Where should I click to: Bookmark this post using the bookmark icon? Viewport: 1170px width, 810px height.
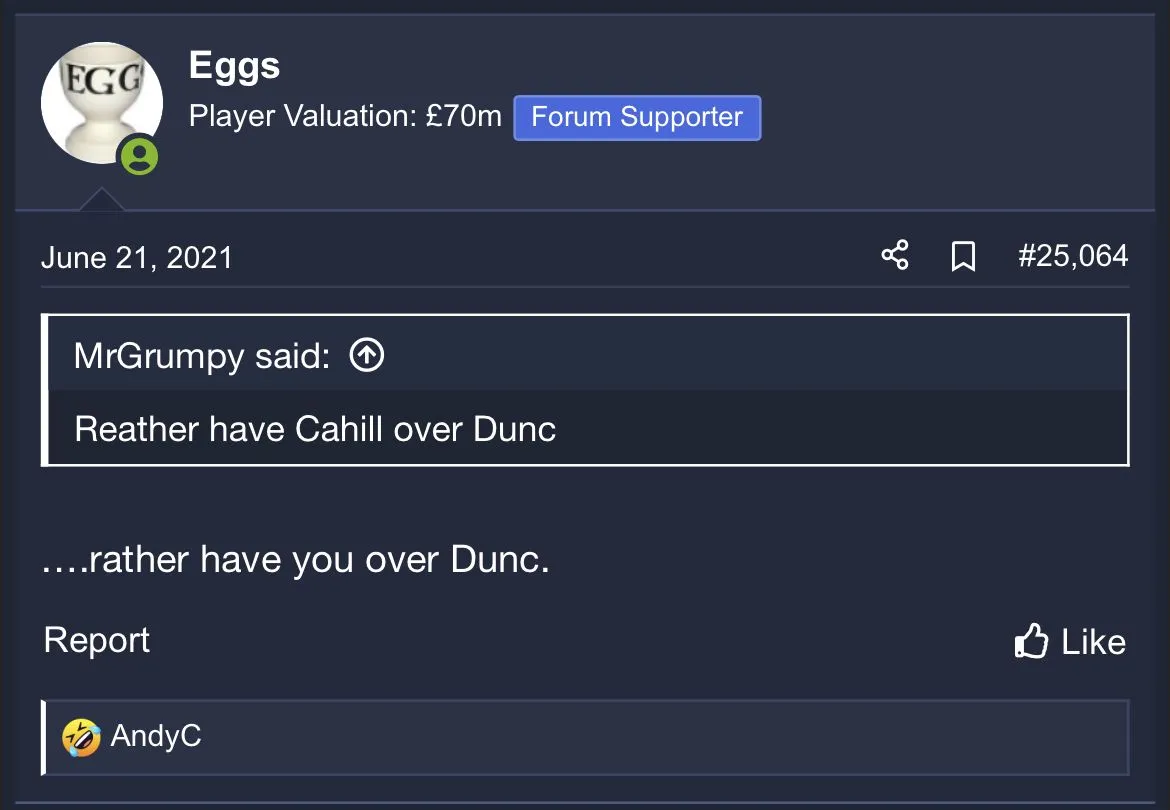pyautogui.click(x=962, y=257)
